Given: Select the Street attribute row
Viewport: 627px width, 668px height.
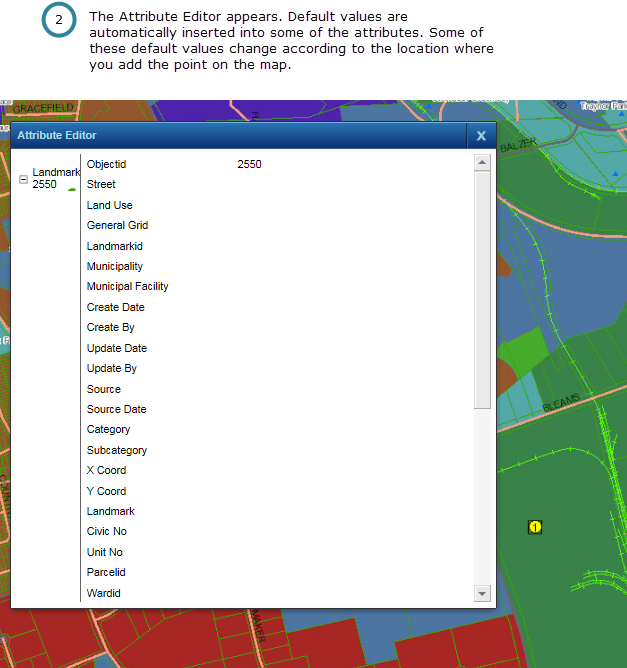Looking at the screenshot, I should 101,184.
